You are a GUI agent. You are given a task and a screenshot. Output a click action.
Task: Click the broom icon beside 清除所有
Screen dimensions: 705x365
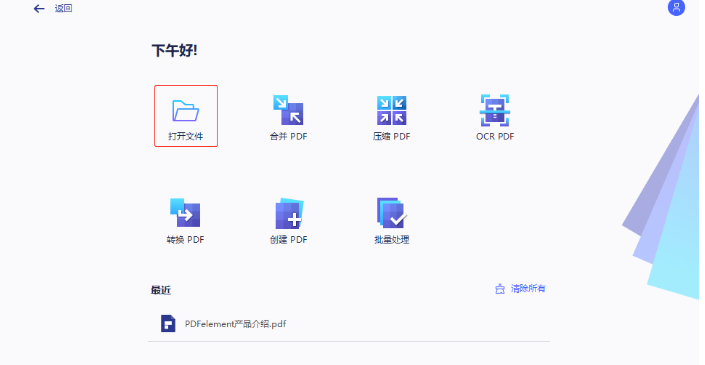(500, 289)
